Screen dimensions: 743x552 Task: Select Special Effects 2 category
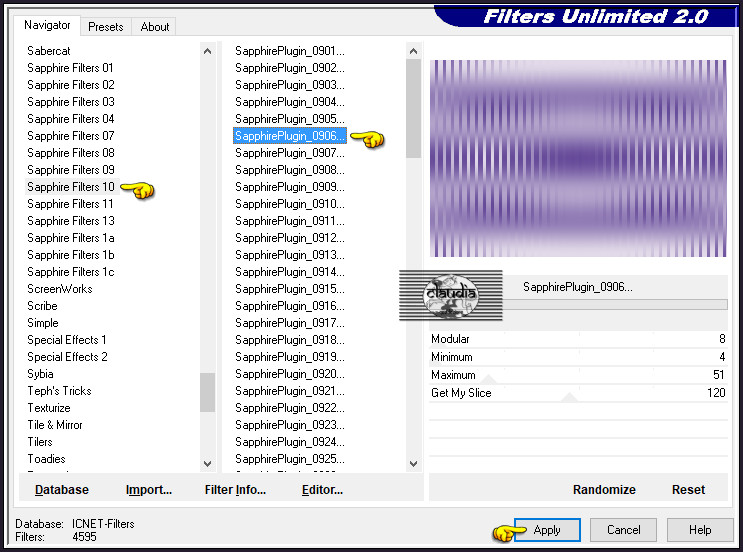click(x=67, y=357)
